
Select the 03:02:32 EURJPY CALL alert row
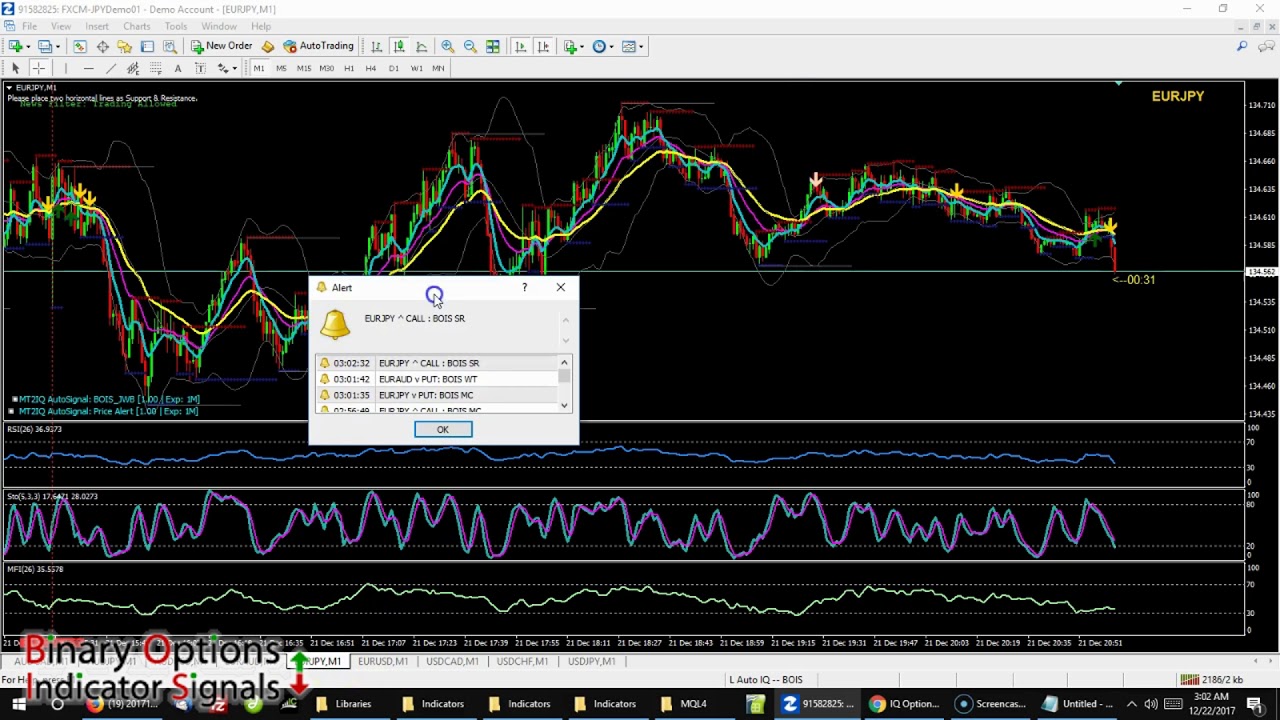[x=437, y=363]
